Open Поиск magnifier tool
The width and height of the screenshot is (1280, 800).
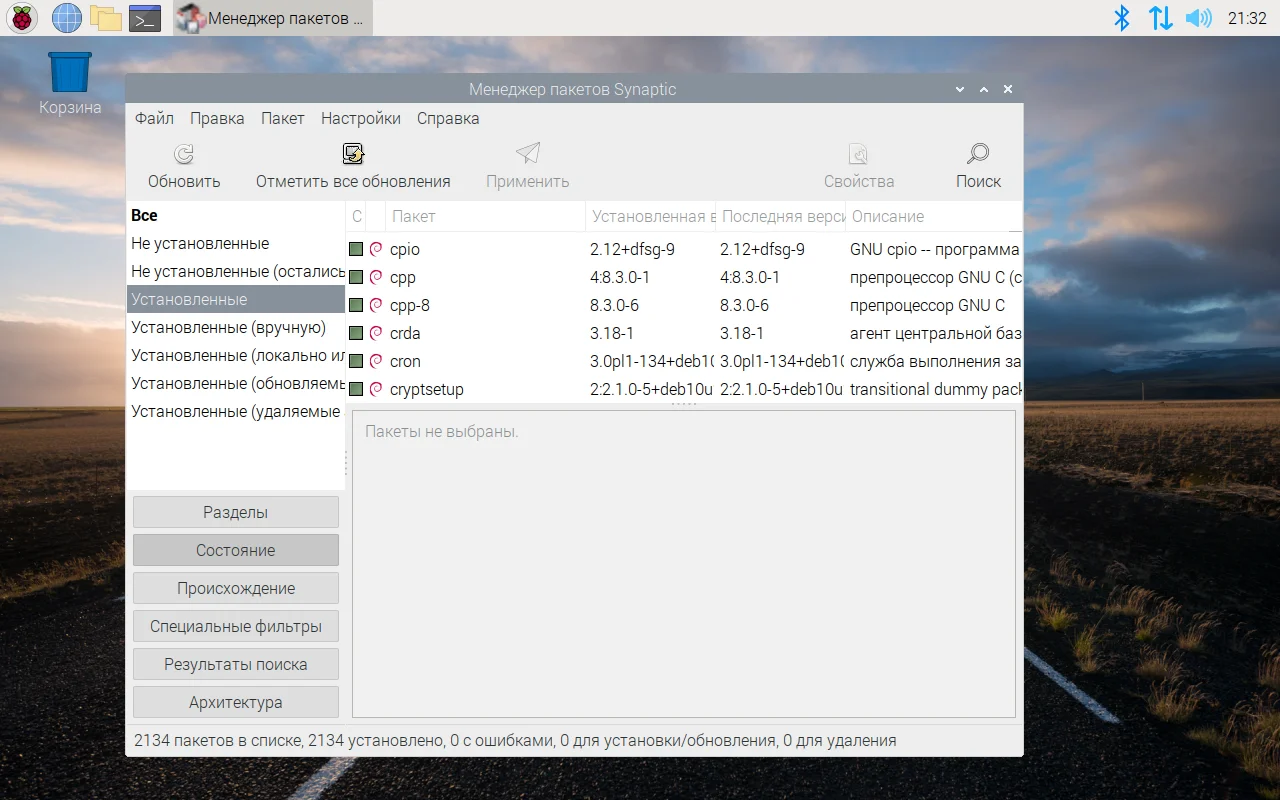[x=978, y=154]
